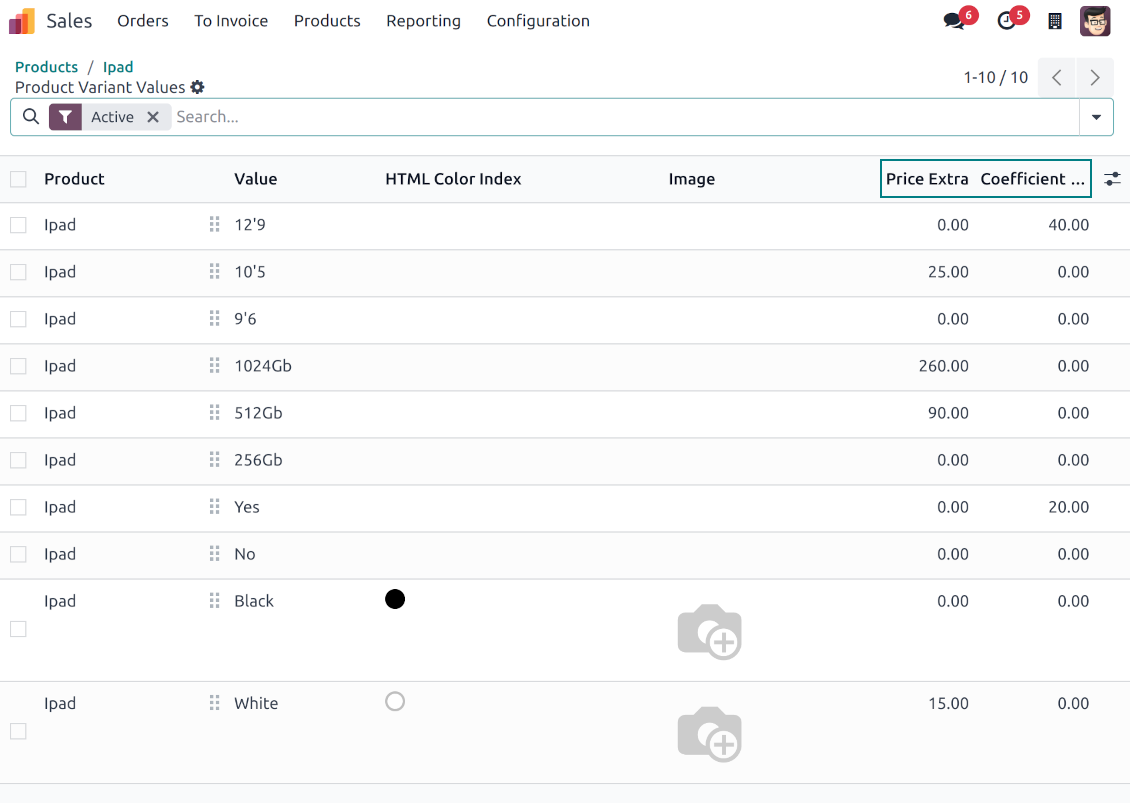
Task: Go to next page arrow
Action: [1095, 77]
